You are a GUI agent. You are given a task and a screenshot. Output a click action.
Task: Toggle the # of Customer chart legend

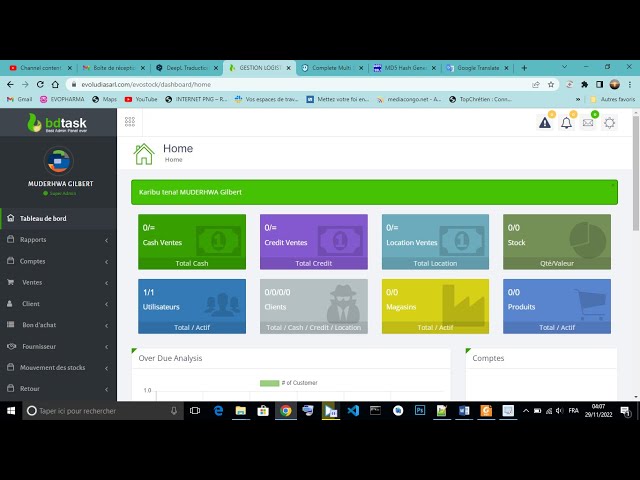tap(289, 383)
